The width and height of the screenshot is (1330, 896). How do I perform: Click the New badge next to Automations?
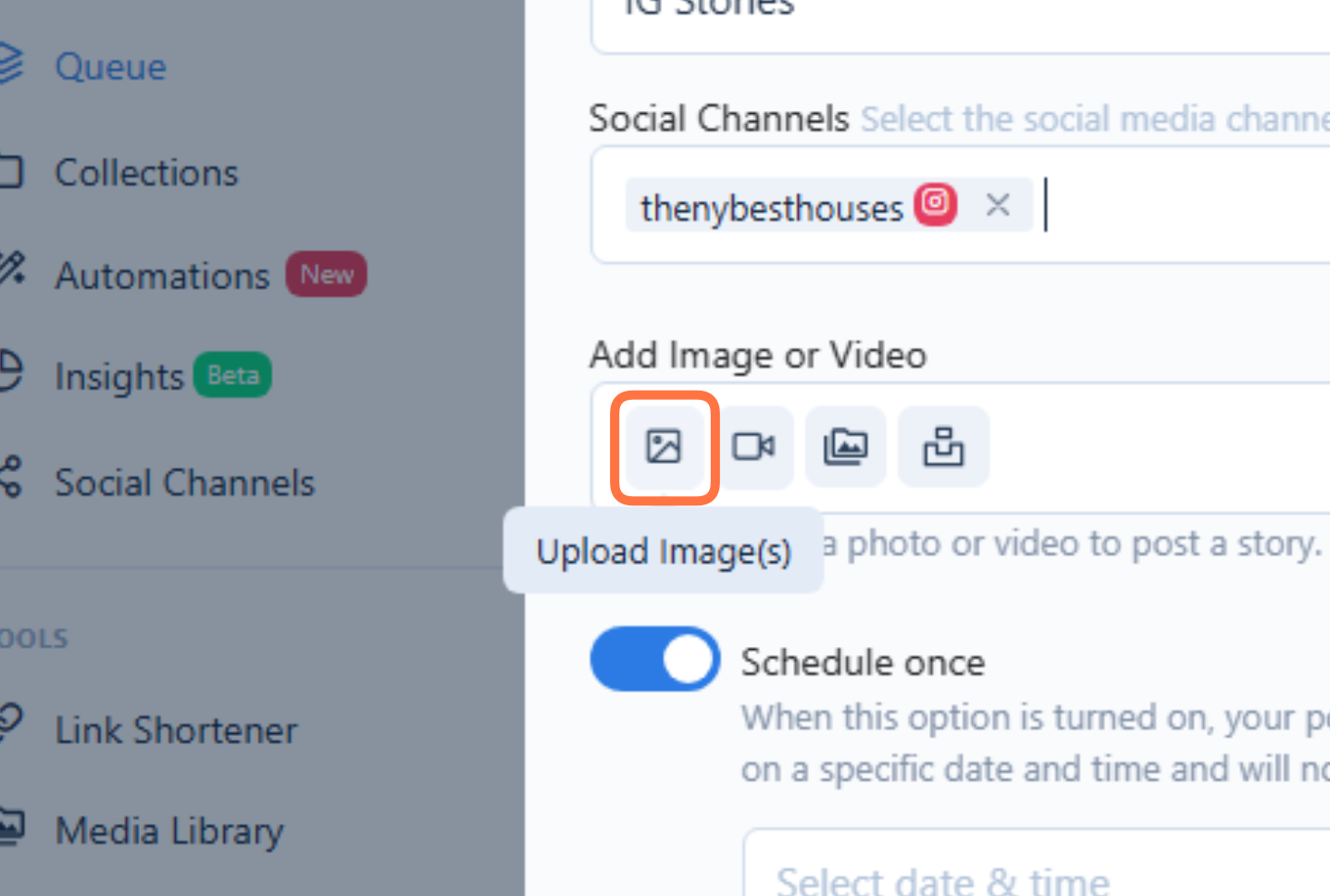click(x=326, y=274)
